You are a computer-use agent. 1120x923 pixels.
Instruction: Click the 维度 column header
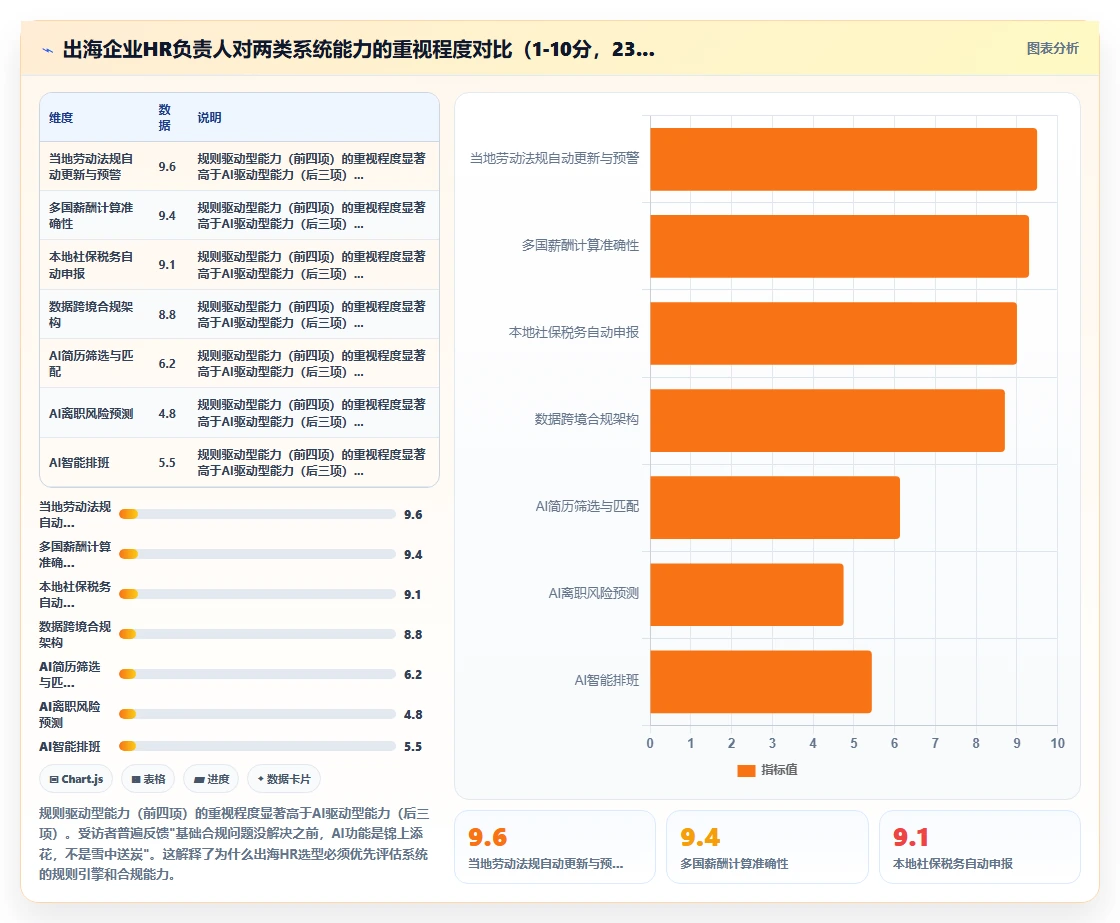pyautogui.click(x=61, y=118)
